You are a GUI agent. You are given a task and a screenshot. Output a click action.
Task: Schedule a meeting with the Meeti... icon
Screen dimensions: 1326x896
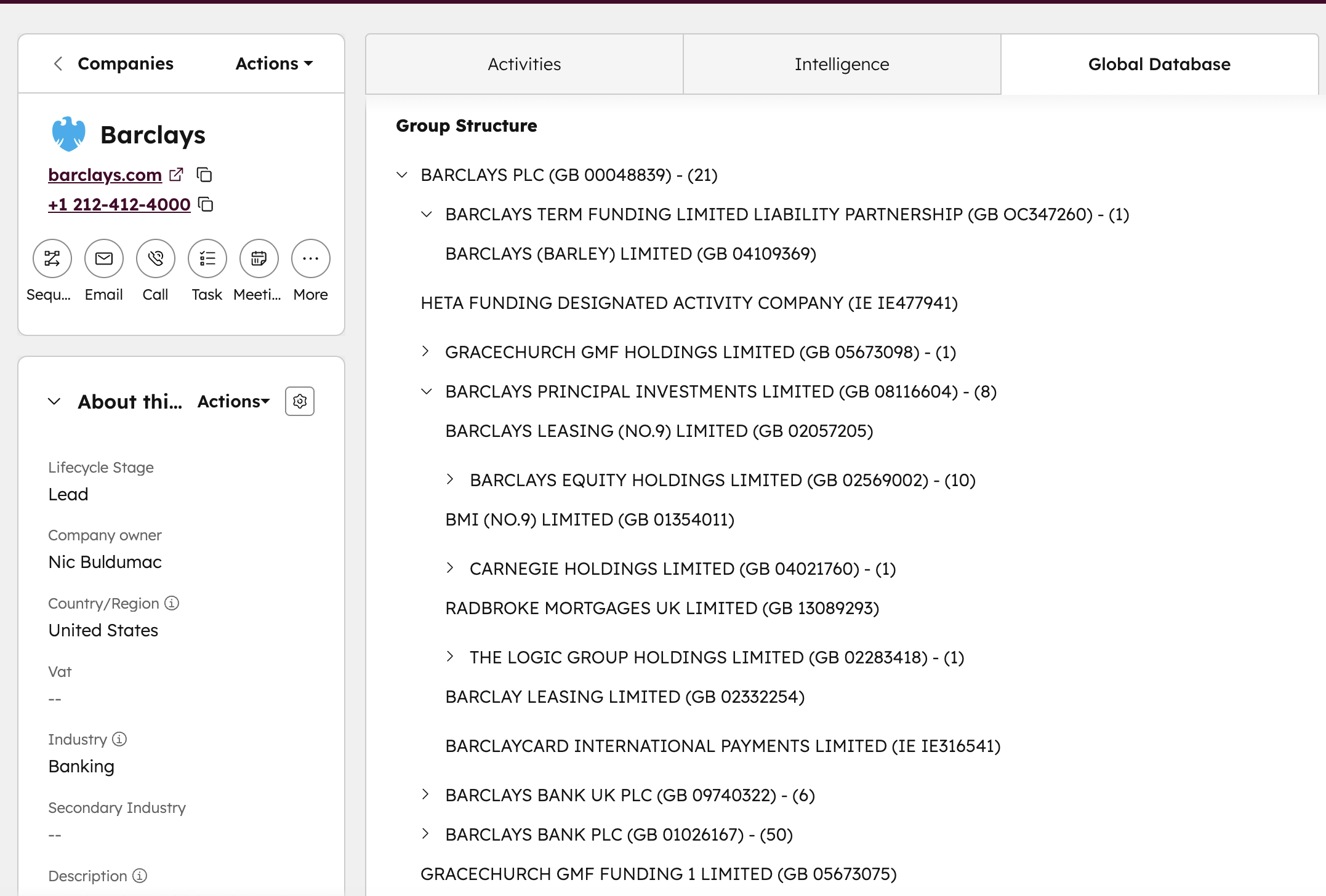pos(259,258)
